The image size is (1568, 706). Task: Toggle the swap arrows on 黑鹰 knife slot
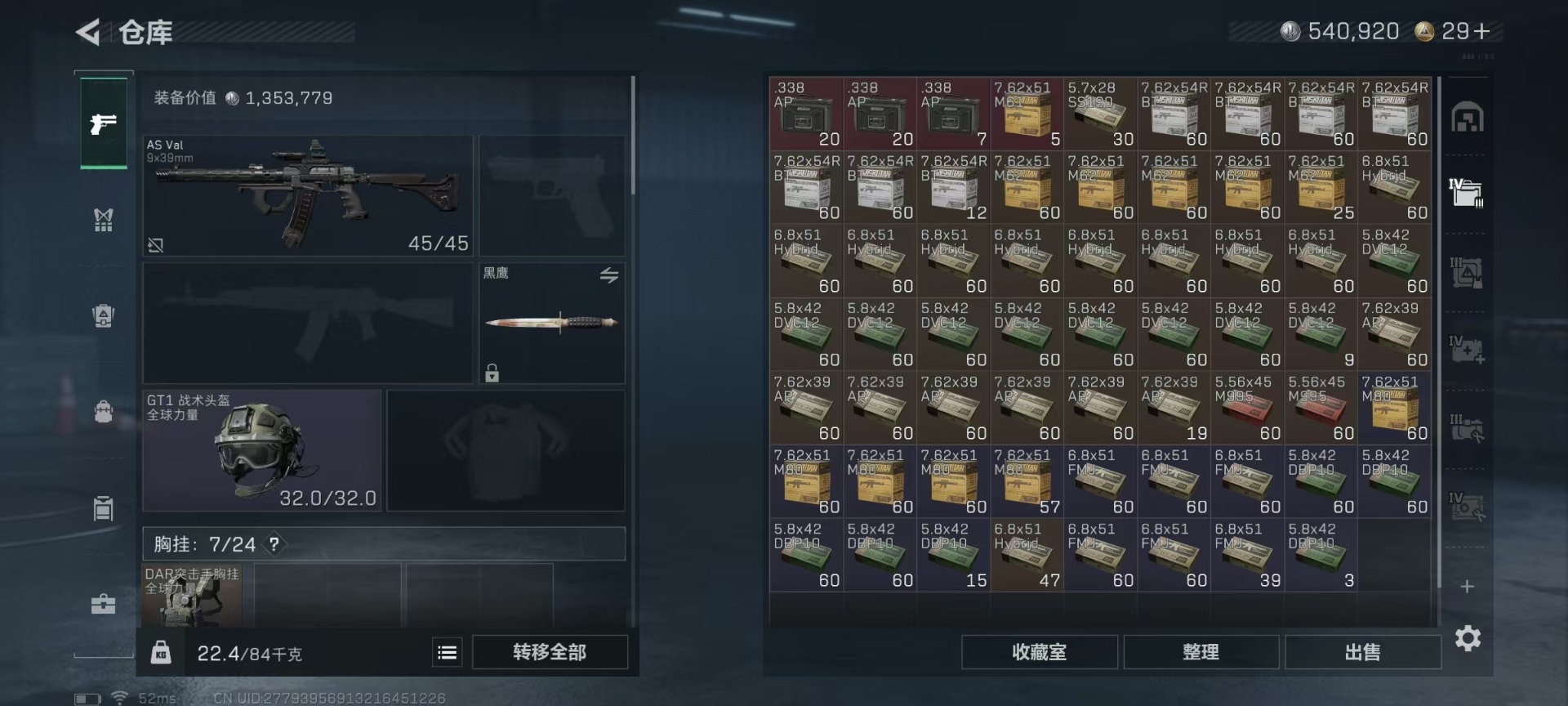(x=609, y=275)
